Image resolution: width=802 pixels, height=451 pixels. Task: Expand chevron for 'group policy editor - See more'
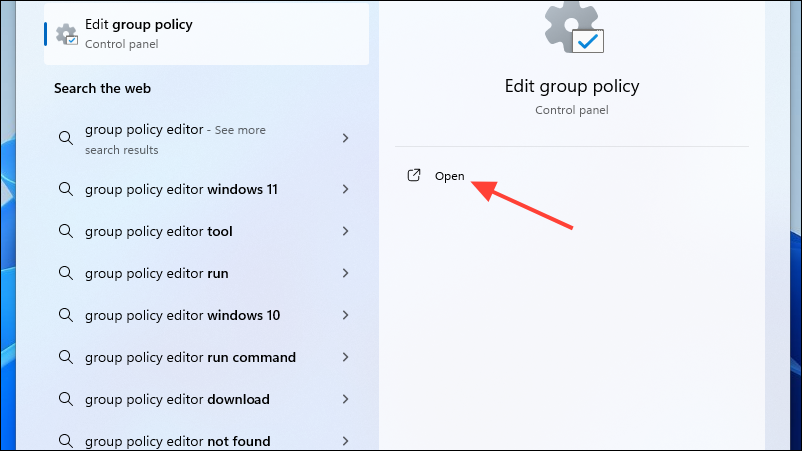point(346,138)
